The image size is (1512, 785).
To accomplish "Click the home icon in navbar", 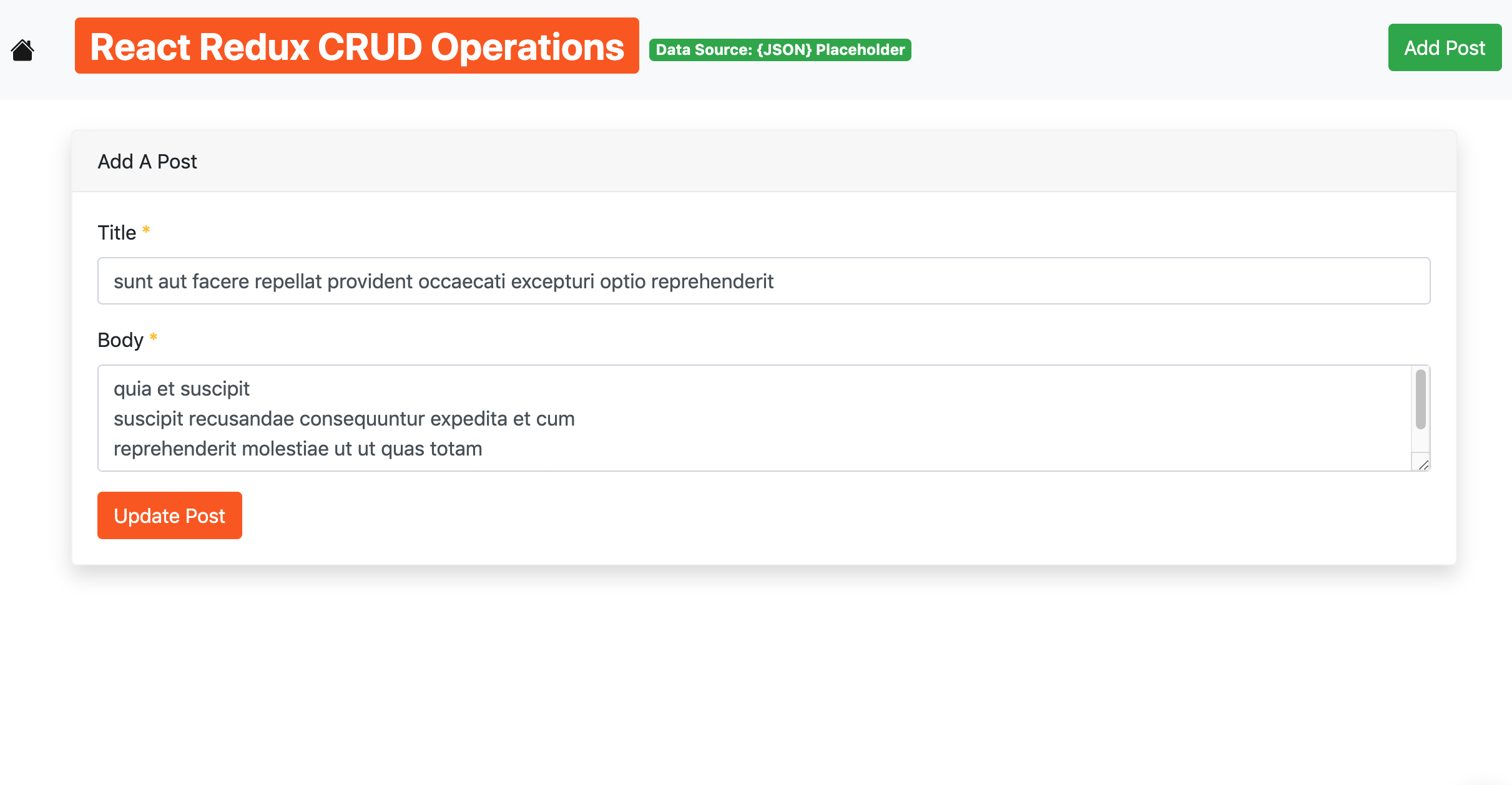I will pos(22,50).
